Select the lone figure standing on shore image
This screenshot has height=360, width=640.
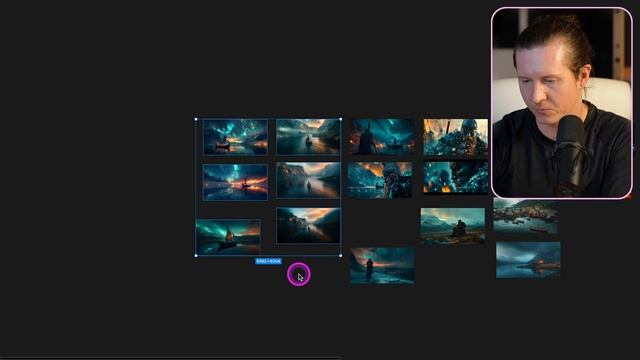382,265
